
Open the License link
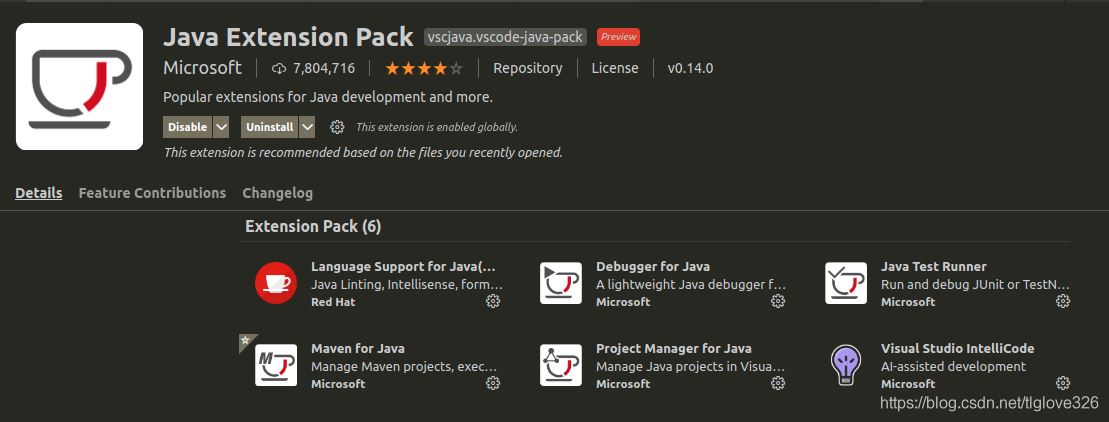click(x=615, y=69)
